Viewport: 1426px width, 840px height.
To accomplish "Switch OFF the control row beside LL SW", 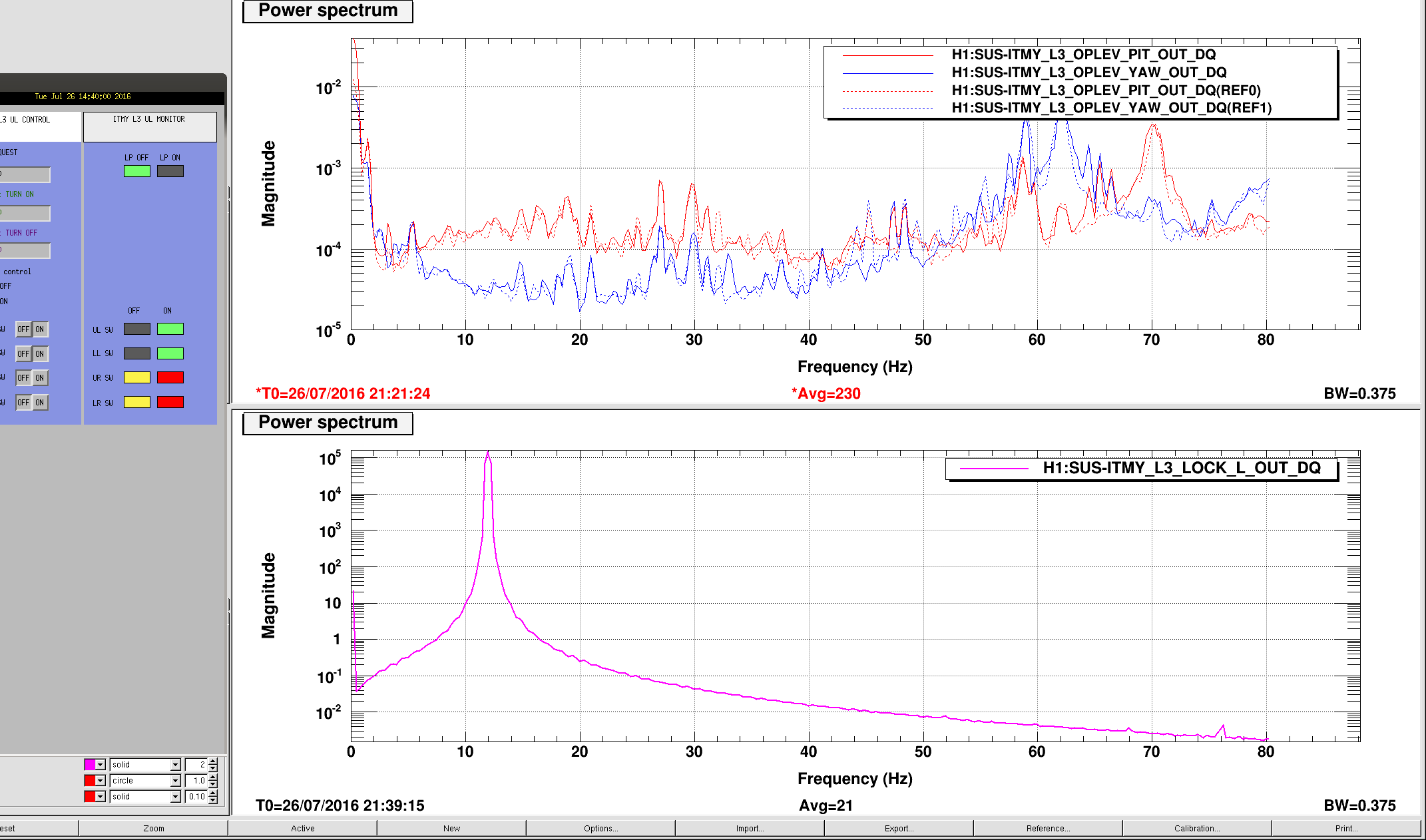I will (x=23, y=354).
